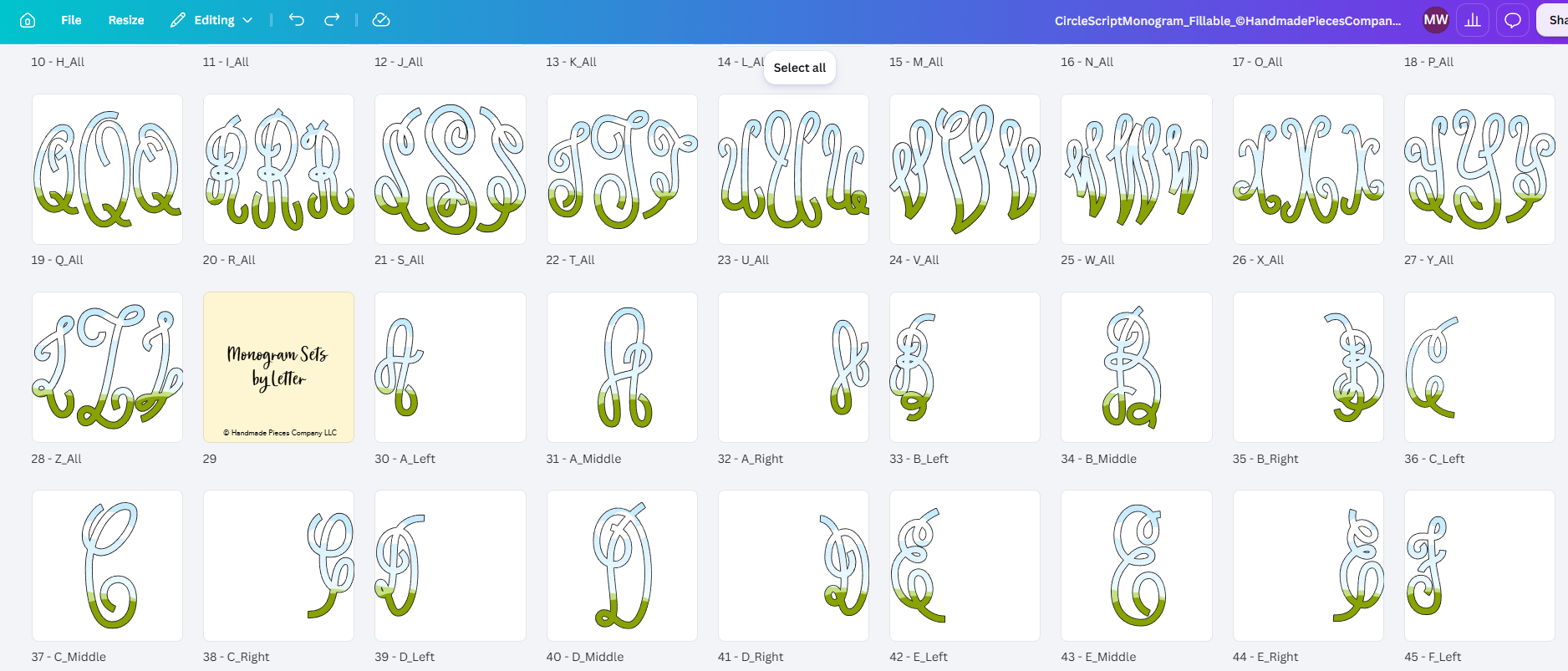This screenshot has width=1568, height=671.
Task: Open the Resize menu
Action: (126, 20)
